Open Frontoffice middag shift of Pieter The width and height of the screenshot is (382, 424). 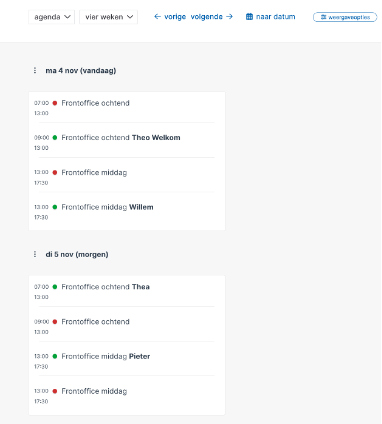click(127, 361)
